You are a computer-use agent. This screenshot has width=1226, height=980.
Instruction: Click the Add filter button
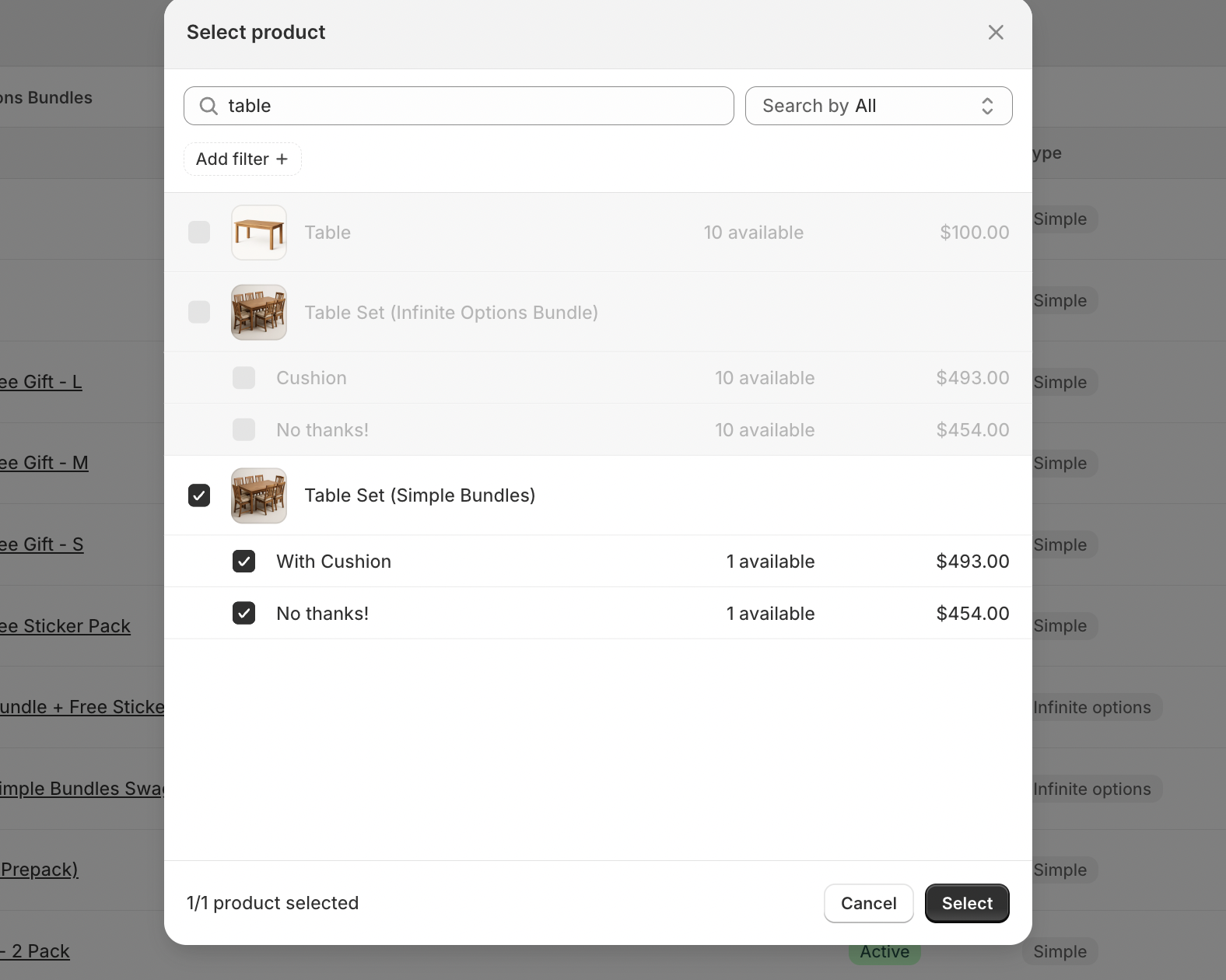pos(242,159)
